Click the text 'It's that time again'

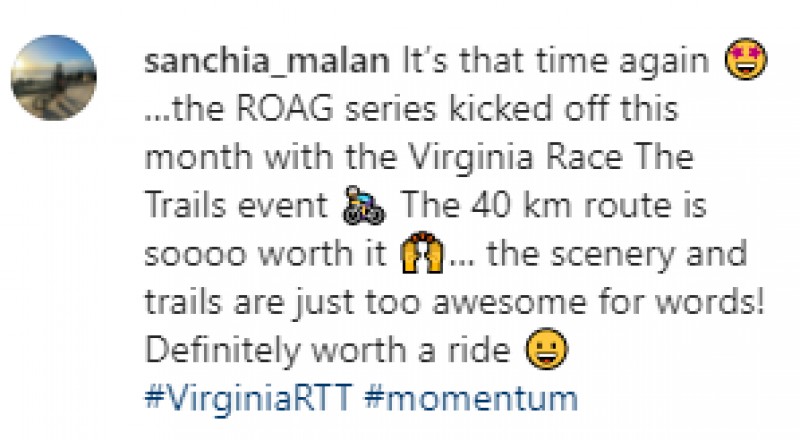tap(556, 61)
